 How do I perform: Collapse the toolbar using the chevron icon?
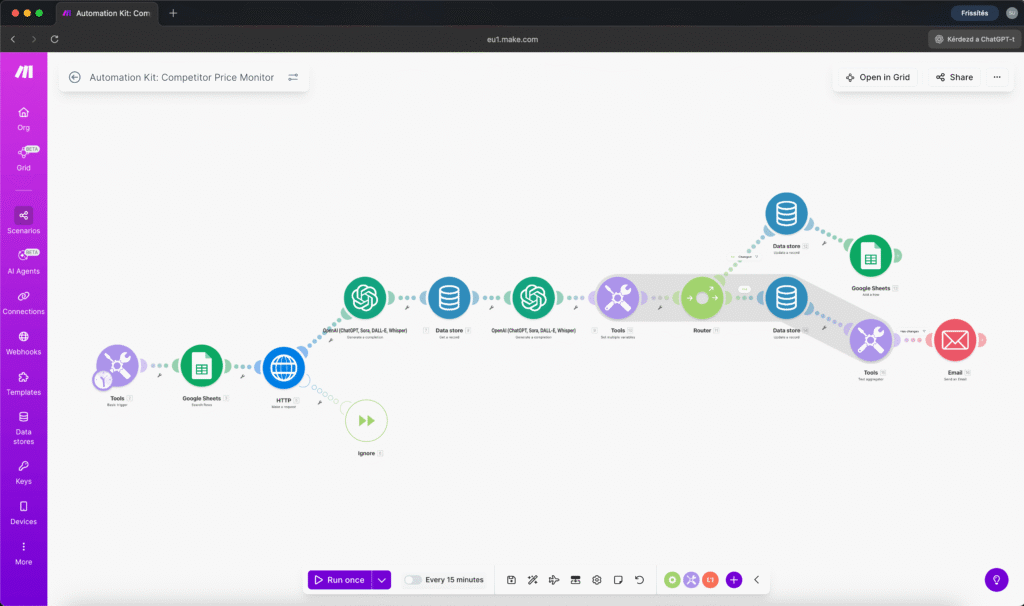click(x=757, y=579)
